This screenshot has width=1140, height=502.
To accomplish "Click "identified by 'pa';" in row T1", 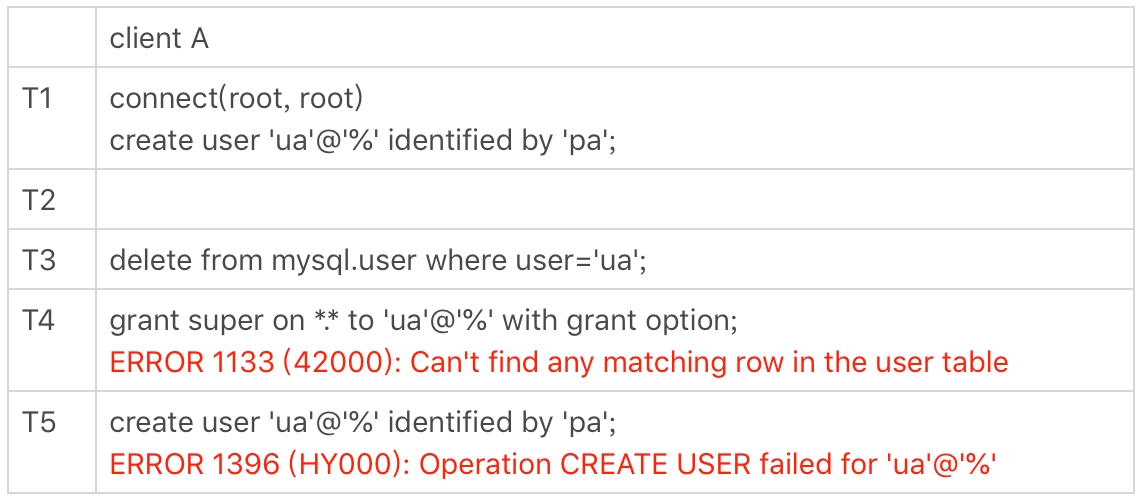I will coord(501,140).
